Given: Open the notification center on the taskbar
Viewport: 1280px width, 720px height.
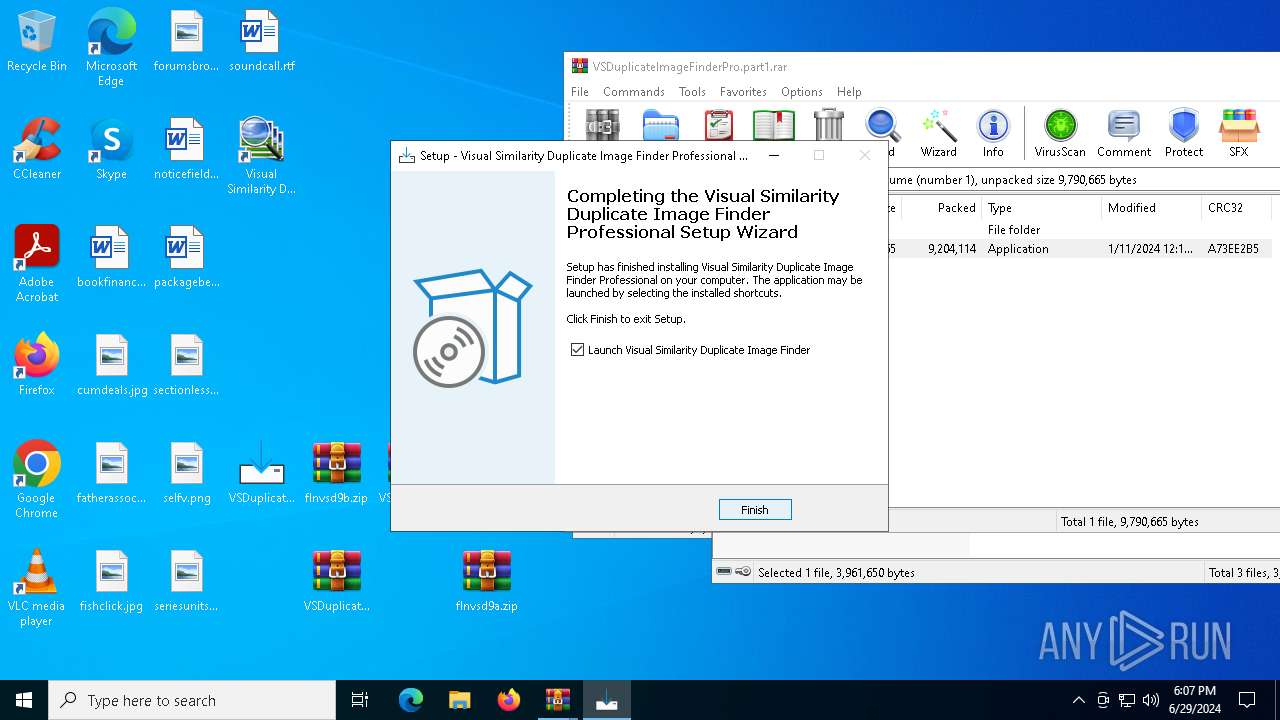Looking at the screenshot, I should point(1247,700).
